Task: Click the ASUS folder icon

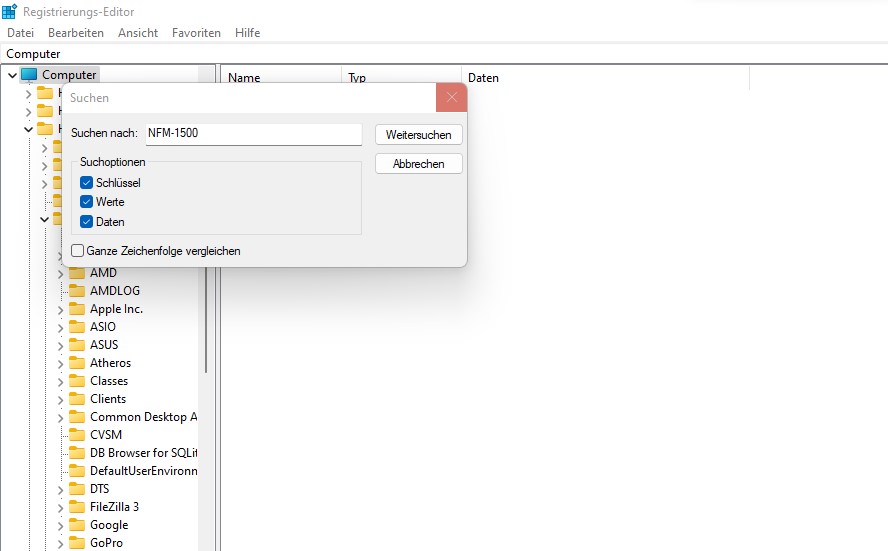Action: pyautogui.click(x=76, y=345)
